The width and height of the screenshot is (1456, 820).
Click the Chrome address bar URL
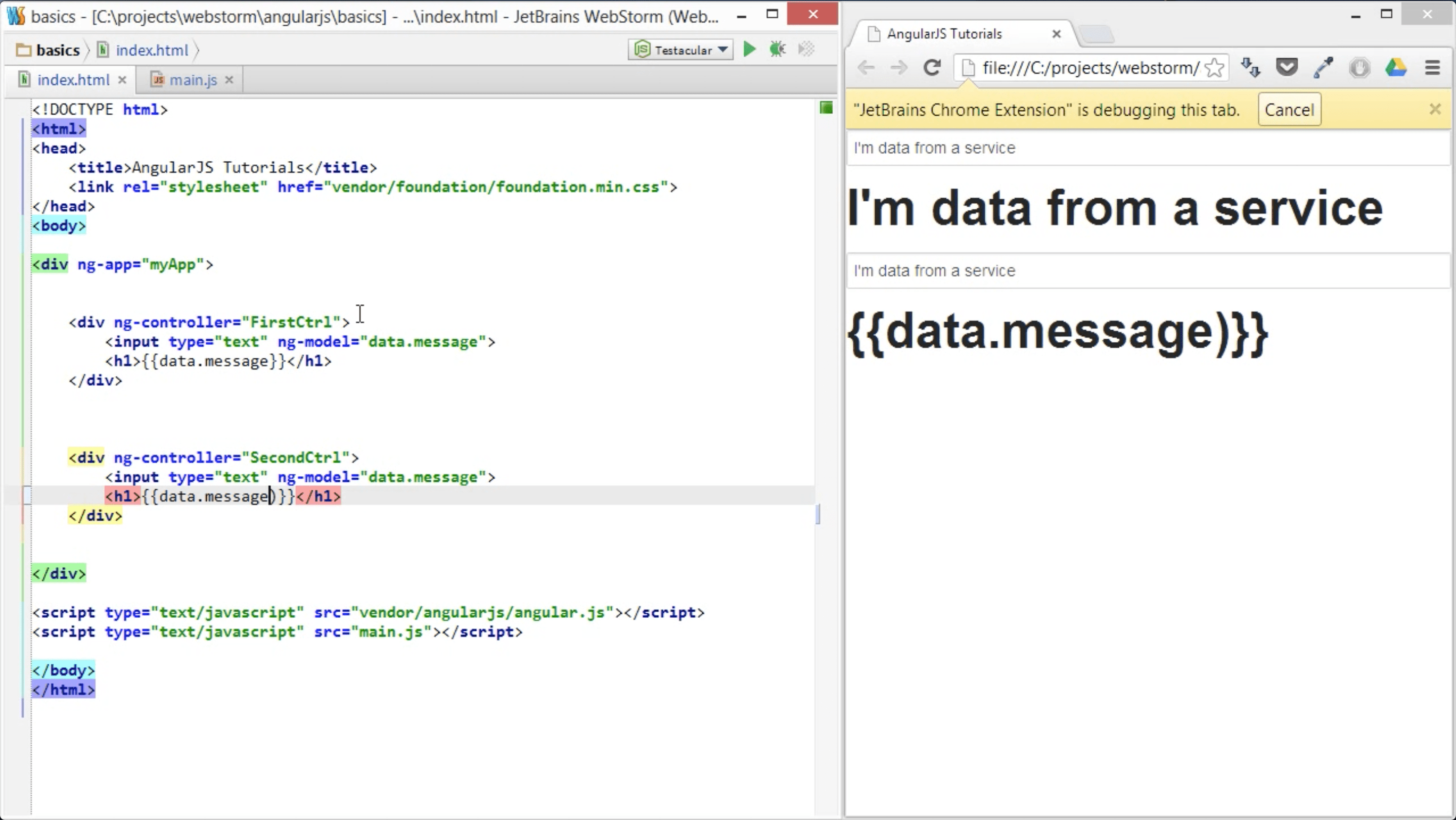(1091, 68)
